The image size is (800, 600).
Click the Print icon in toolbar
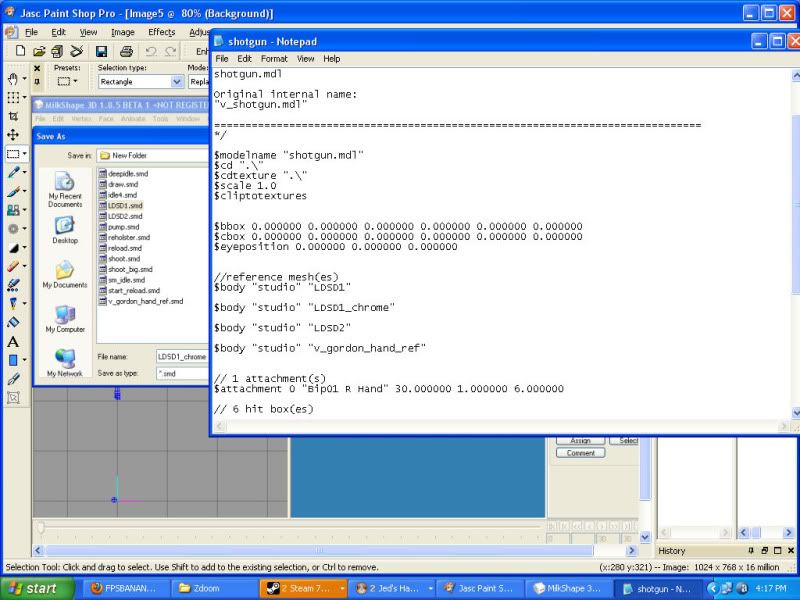[x=126, y=51]
